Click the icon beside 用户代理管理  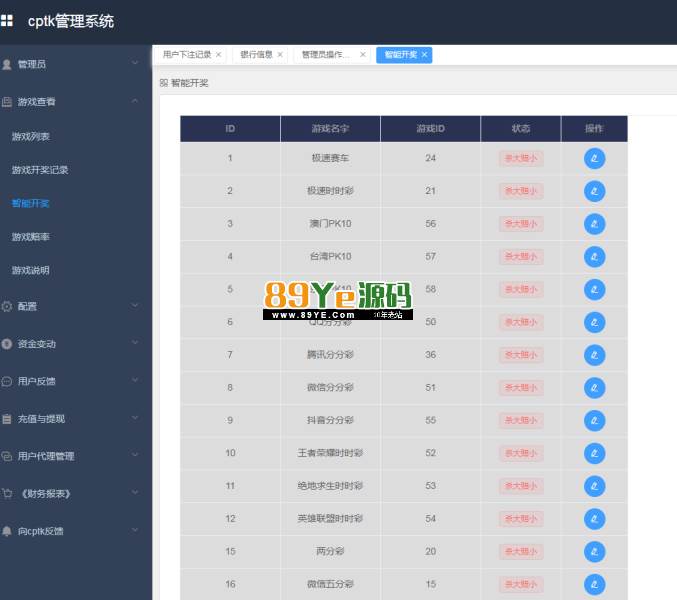[x=6, y=456]
